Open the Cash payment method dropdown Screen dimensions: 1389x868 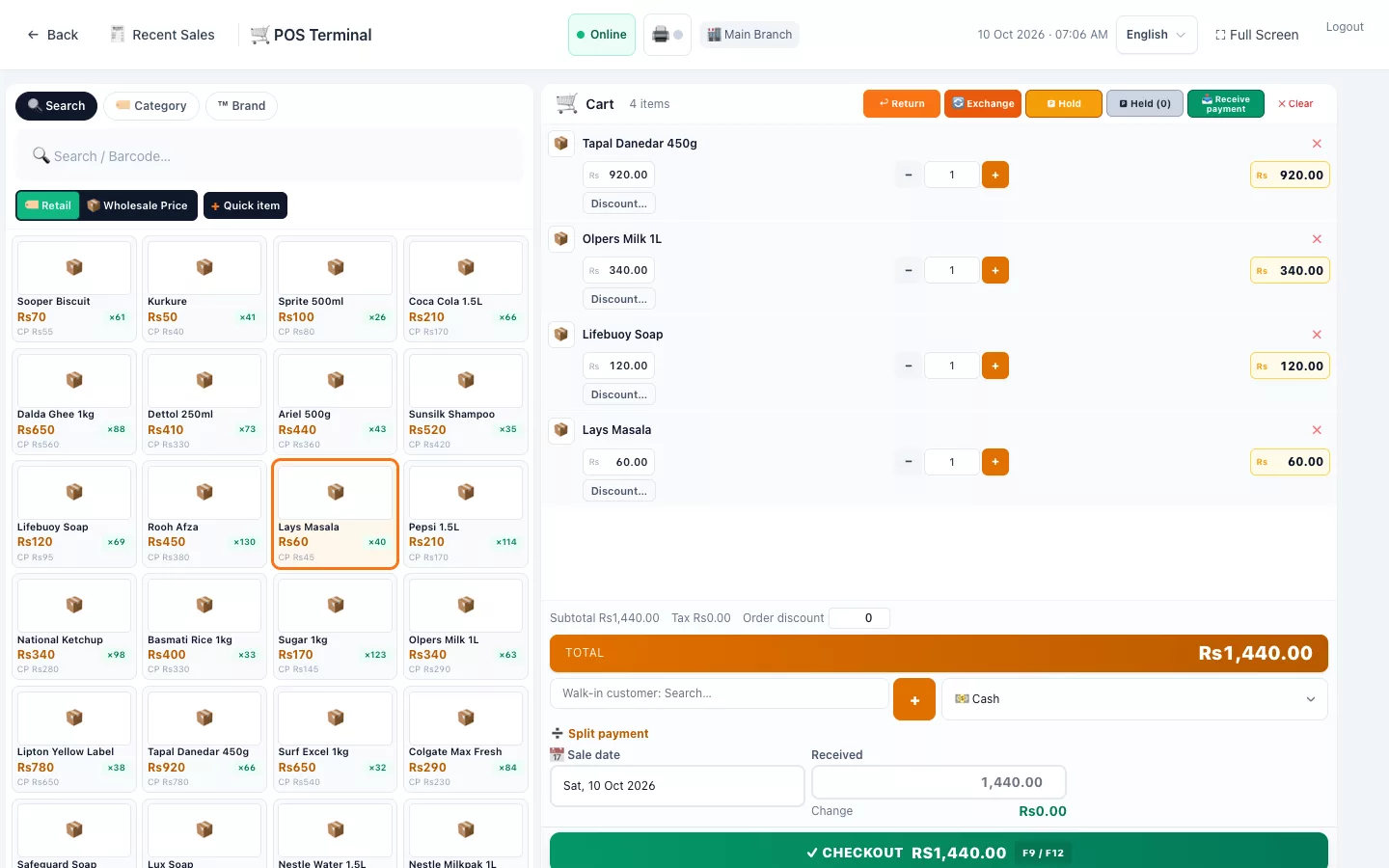[1134, 699]
